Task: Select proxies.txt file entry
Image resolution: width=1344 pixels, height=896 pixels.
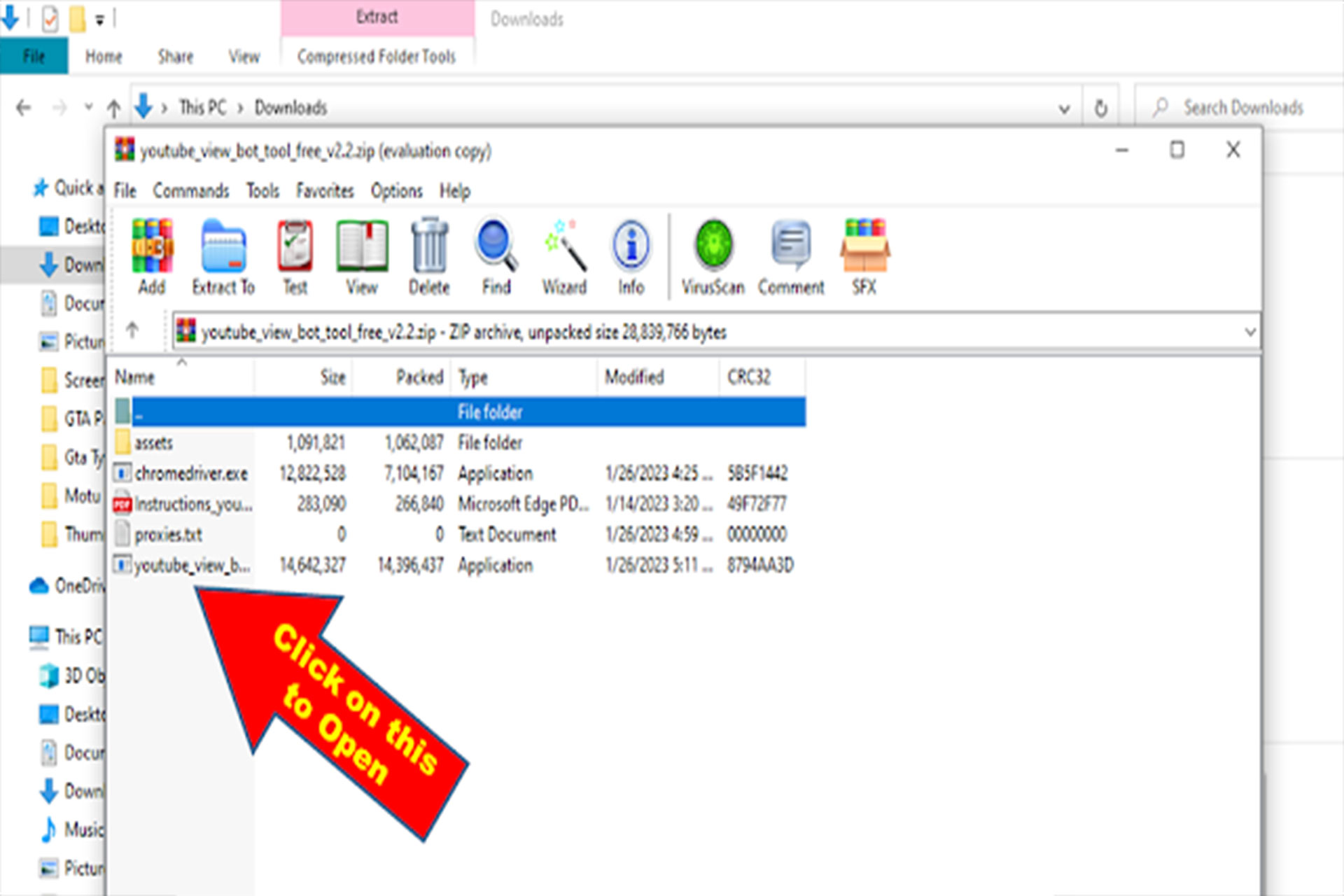Action: (459, 535)
